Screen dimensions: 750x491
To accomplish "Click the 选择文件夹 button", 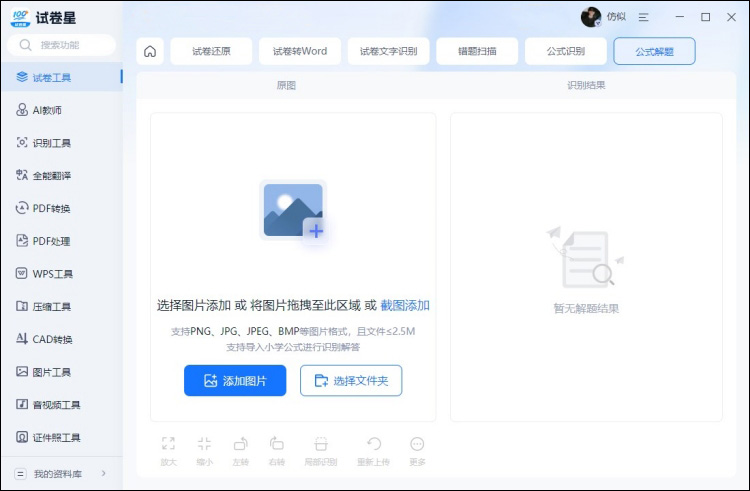I will pos(351,381).
